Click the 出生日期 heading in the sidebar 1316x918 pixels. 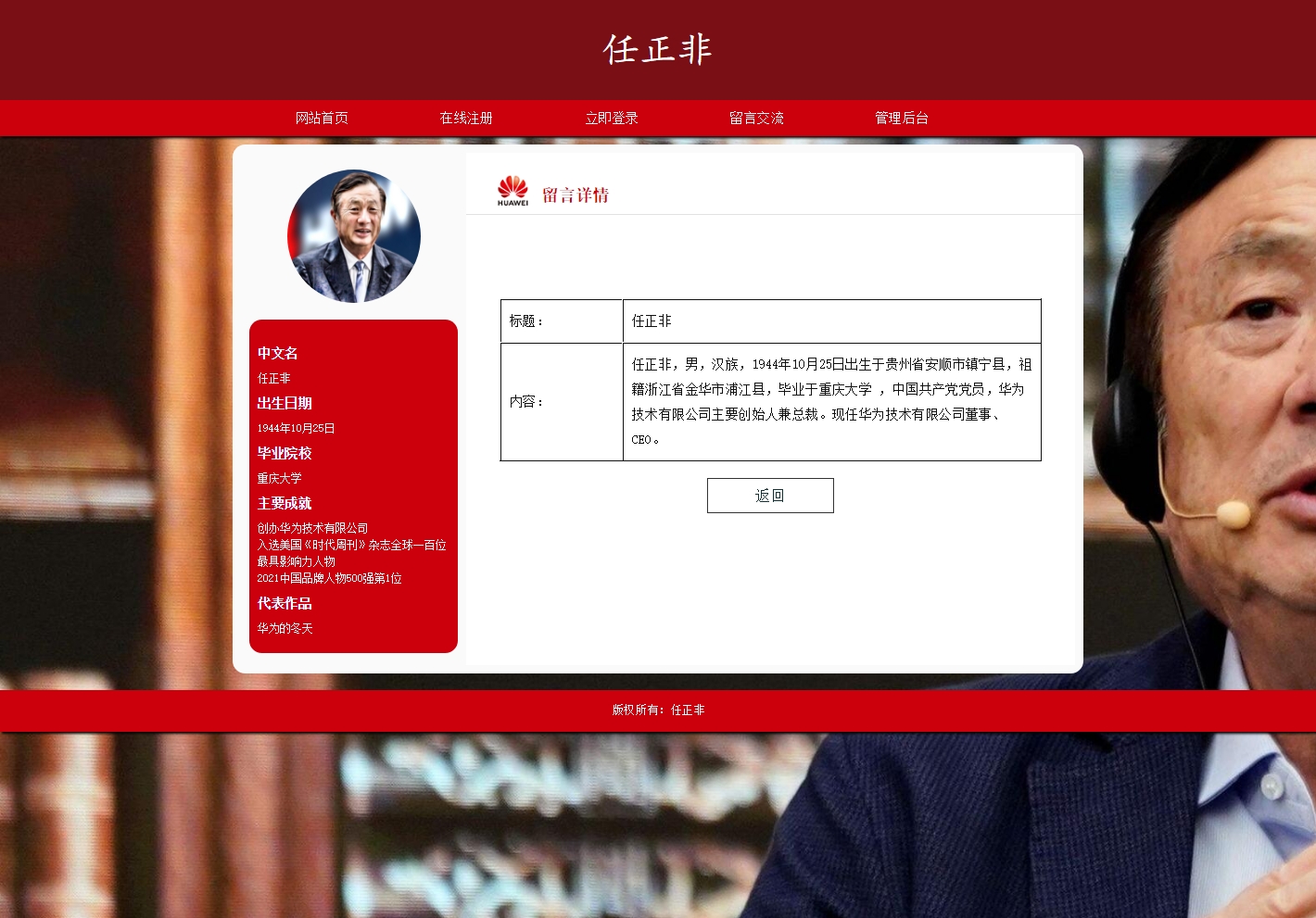click(285, 403)
